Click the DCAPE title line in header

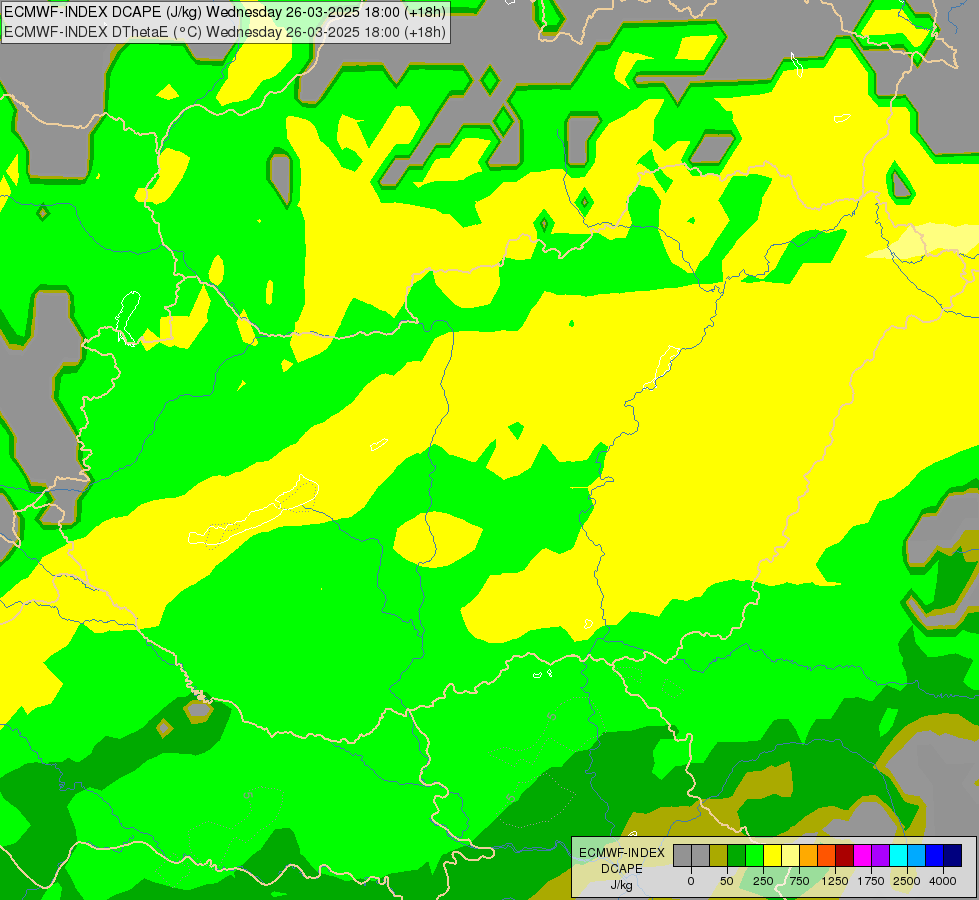(225, 12)
